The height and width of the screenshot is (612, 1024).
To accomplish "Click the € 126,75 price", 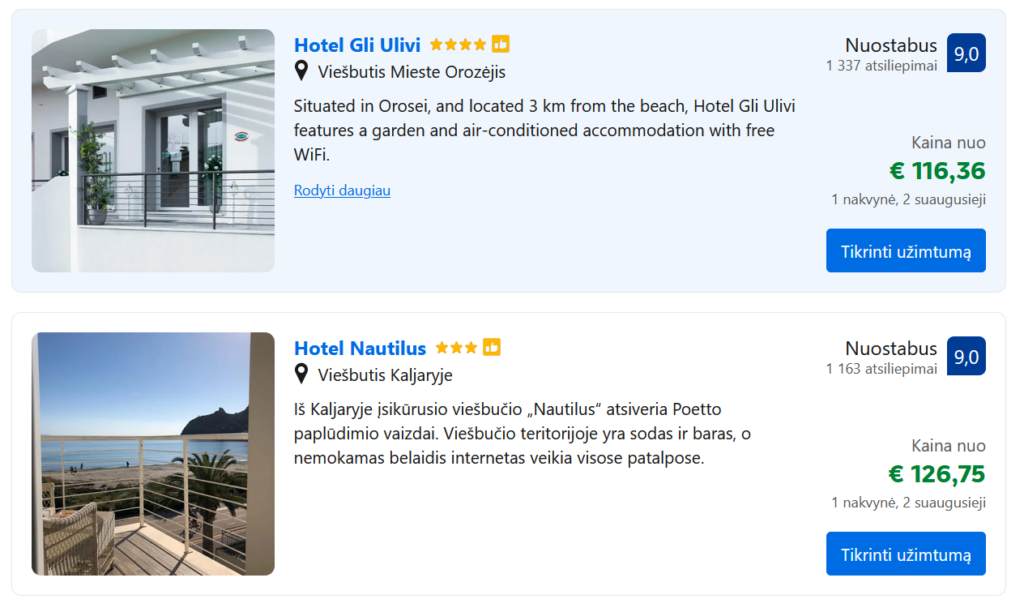I will (937, 474).
